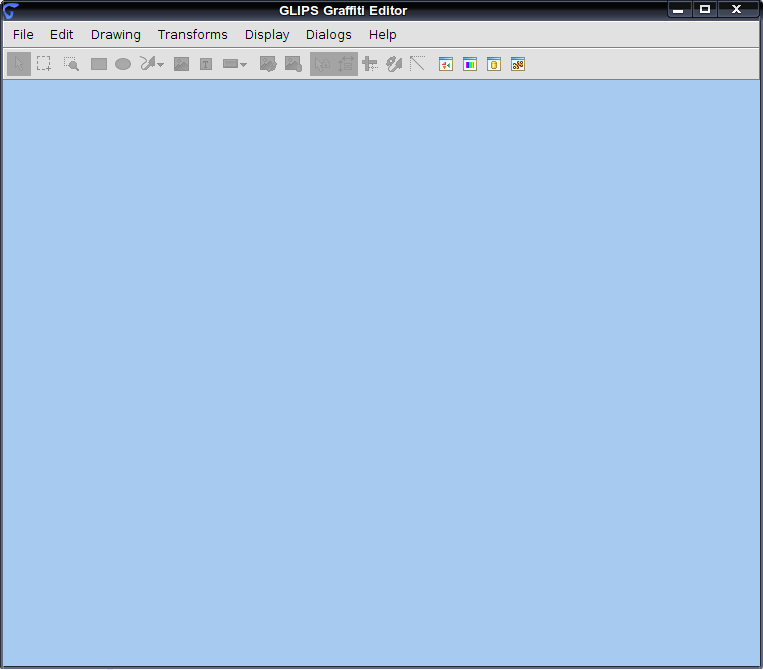Open the curve pen tool dropdown arrow

[161, 65]
